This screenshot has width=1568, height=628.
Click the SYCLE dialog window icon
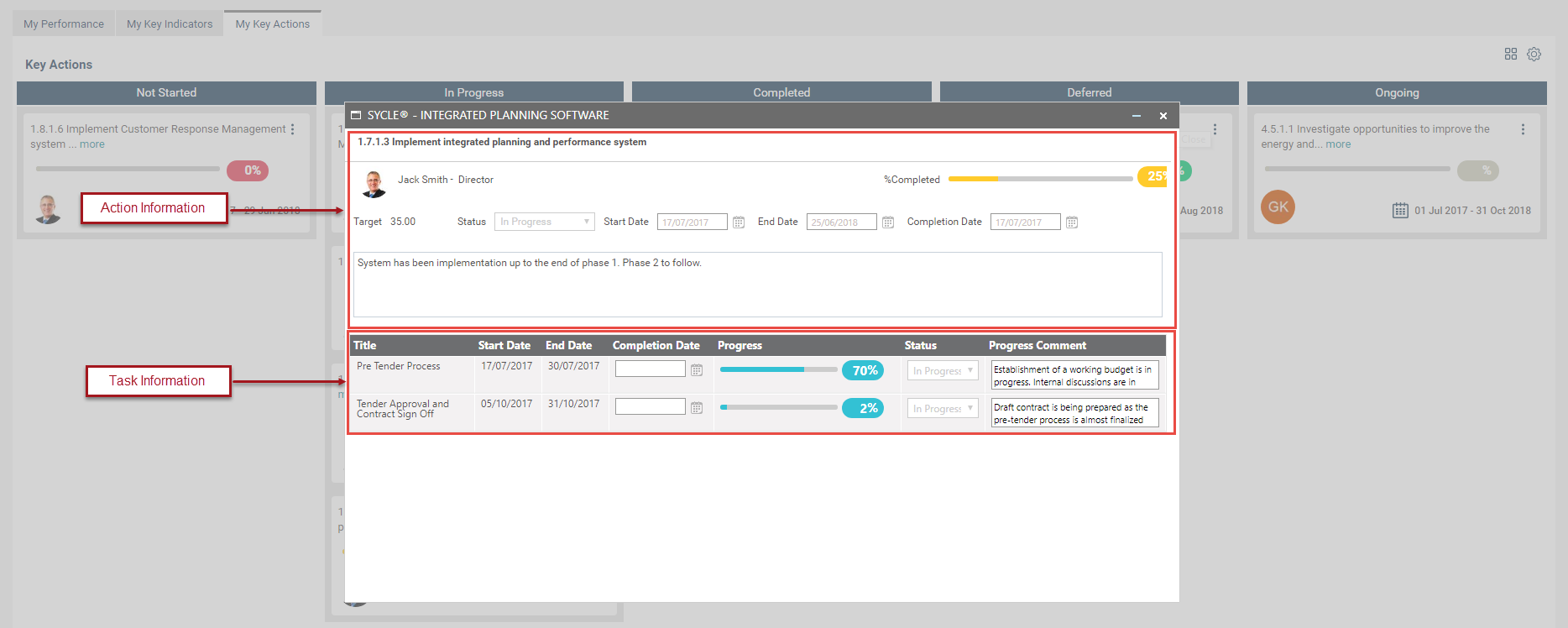(356, 115)
